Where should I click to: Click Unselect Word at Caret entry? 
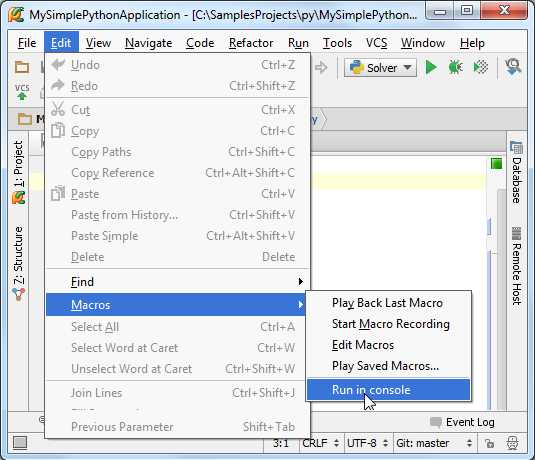click(x=175, y=369)
